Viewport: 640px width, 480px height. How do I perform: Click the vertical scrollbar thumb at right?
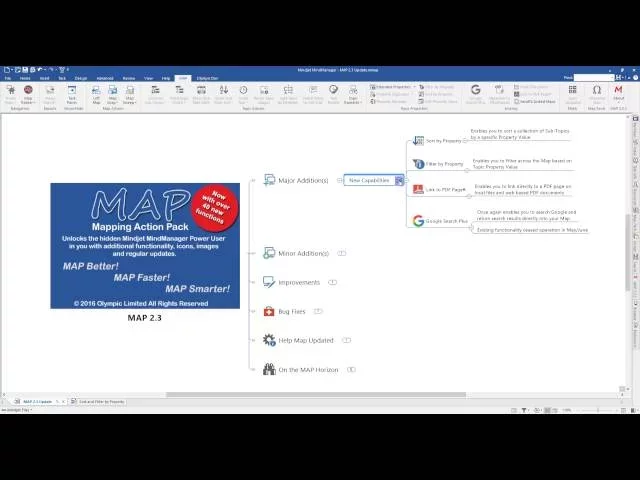(x=628, y=251)
